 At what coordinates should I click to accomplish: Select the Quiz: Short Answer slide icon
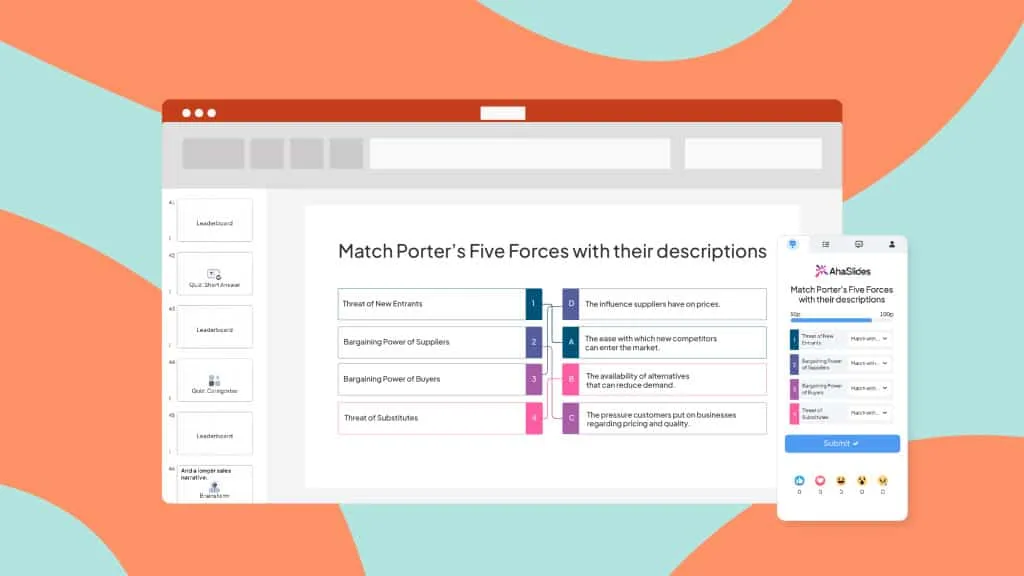click(214, 273)
